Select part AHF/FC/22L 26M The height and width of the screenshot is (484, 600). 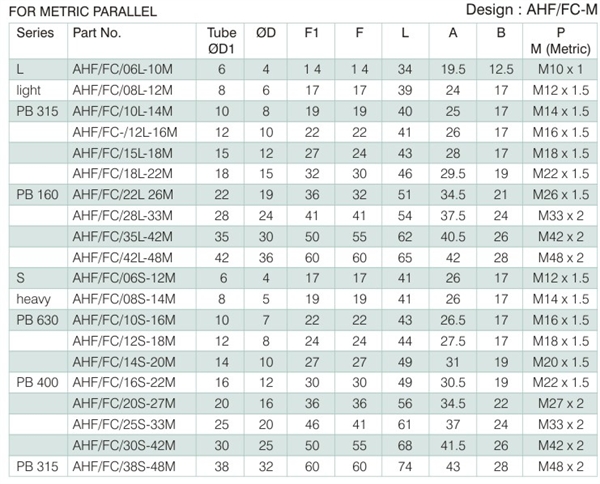(x=123, y=195)
